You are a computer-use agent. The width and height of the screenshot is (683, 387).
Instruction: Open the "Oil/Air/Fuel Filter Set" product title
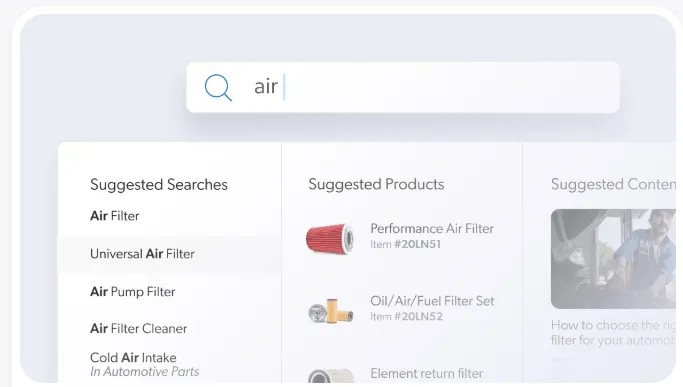point(432,301)
